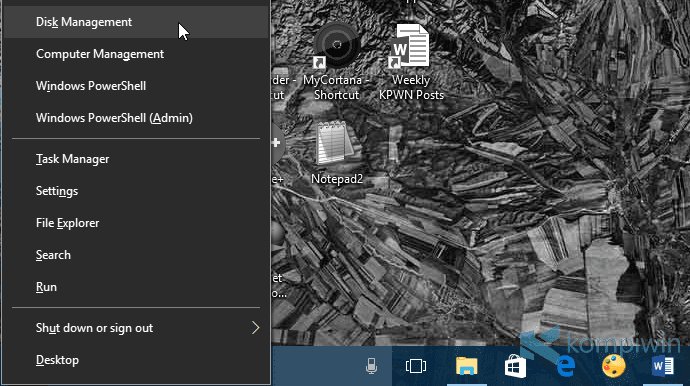
Task: Open the Microsoft Store taskbar icon
Action: 515,366
